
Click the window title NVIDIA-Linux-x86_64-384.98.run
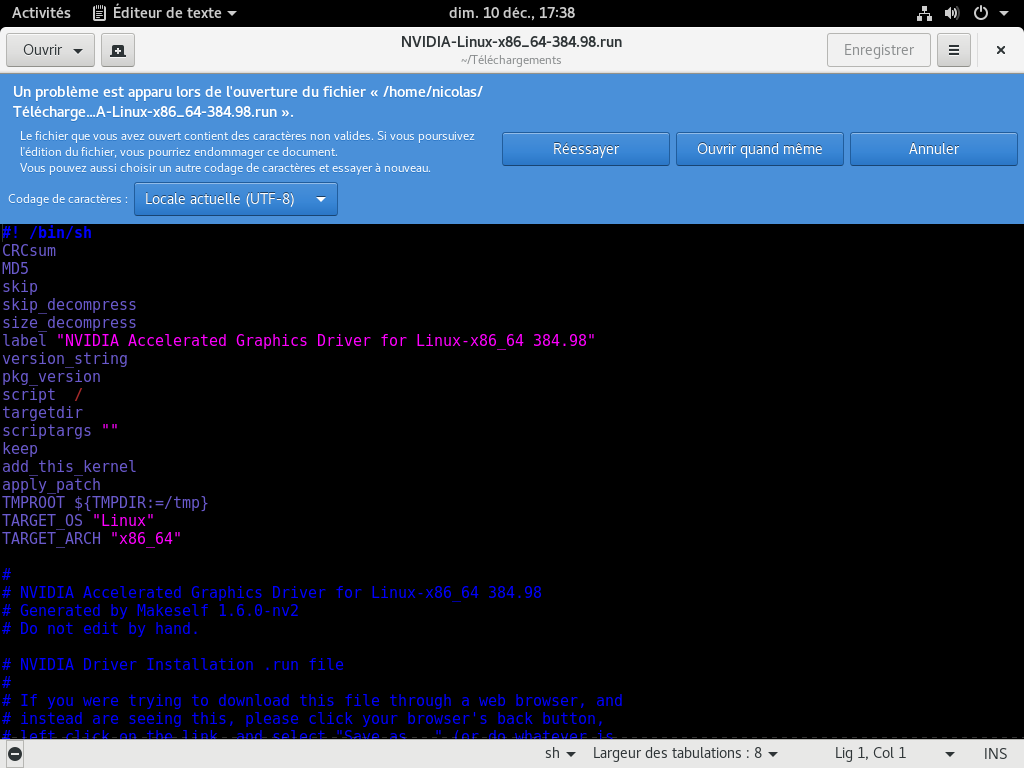(x=511, y=42)
